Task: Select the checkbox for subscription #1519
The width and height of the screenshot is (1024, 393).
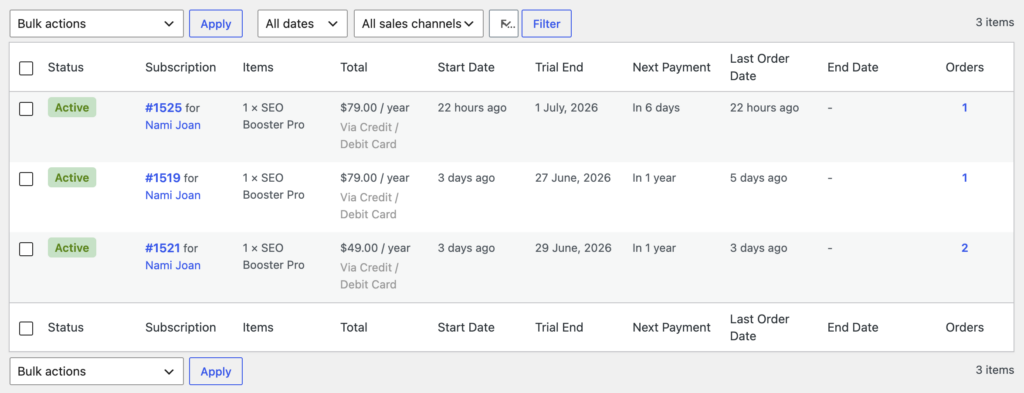Action: (x=26, y=179)
